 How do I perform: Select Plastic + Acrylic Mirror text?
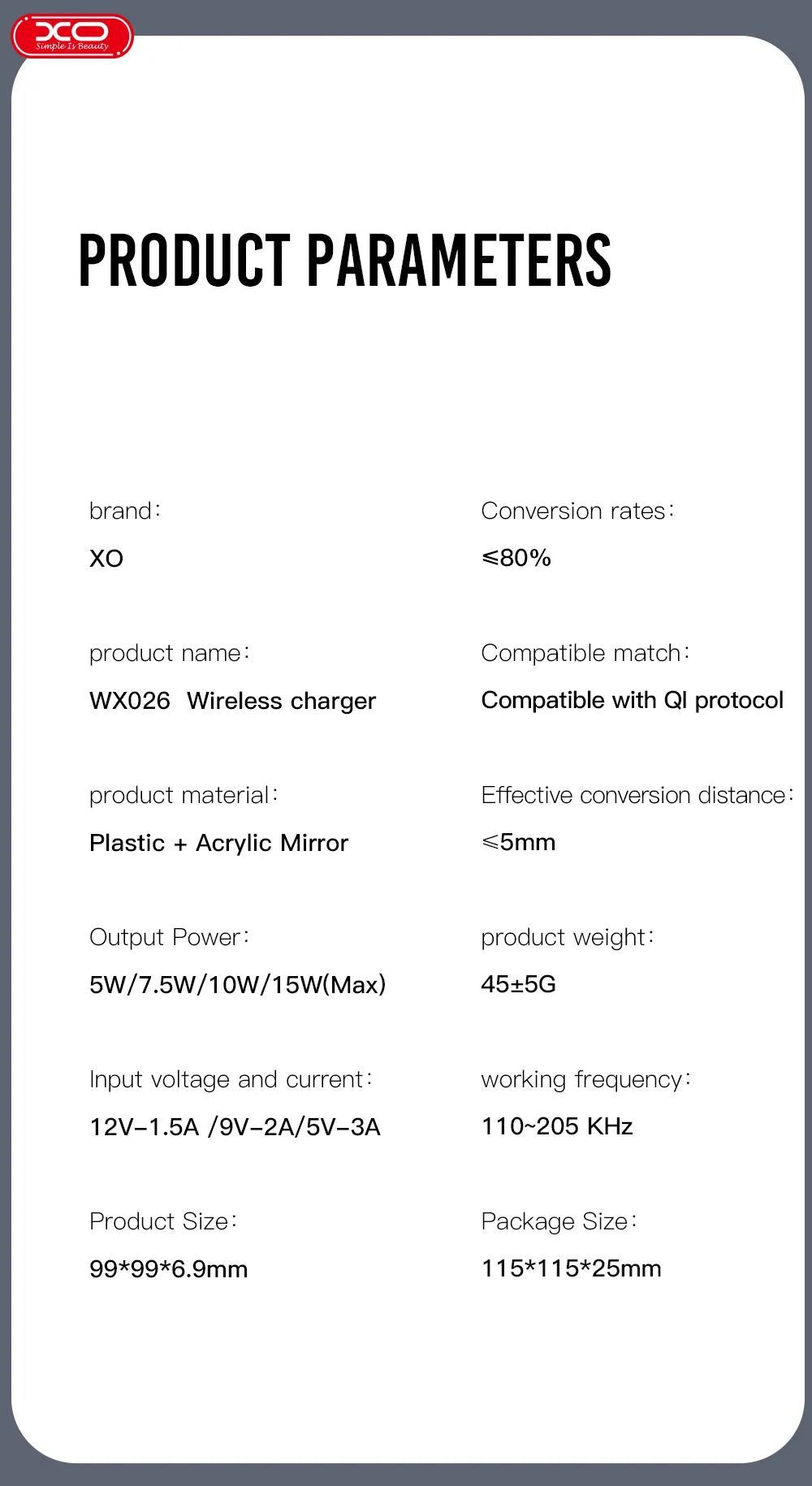218,843
